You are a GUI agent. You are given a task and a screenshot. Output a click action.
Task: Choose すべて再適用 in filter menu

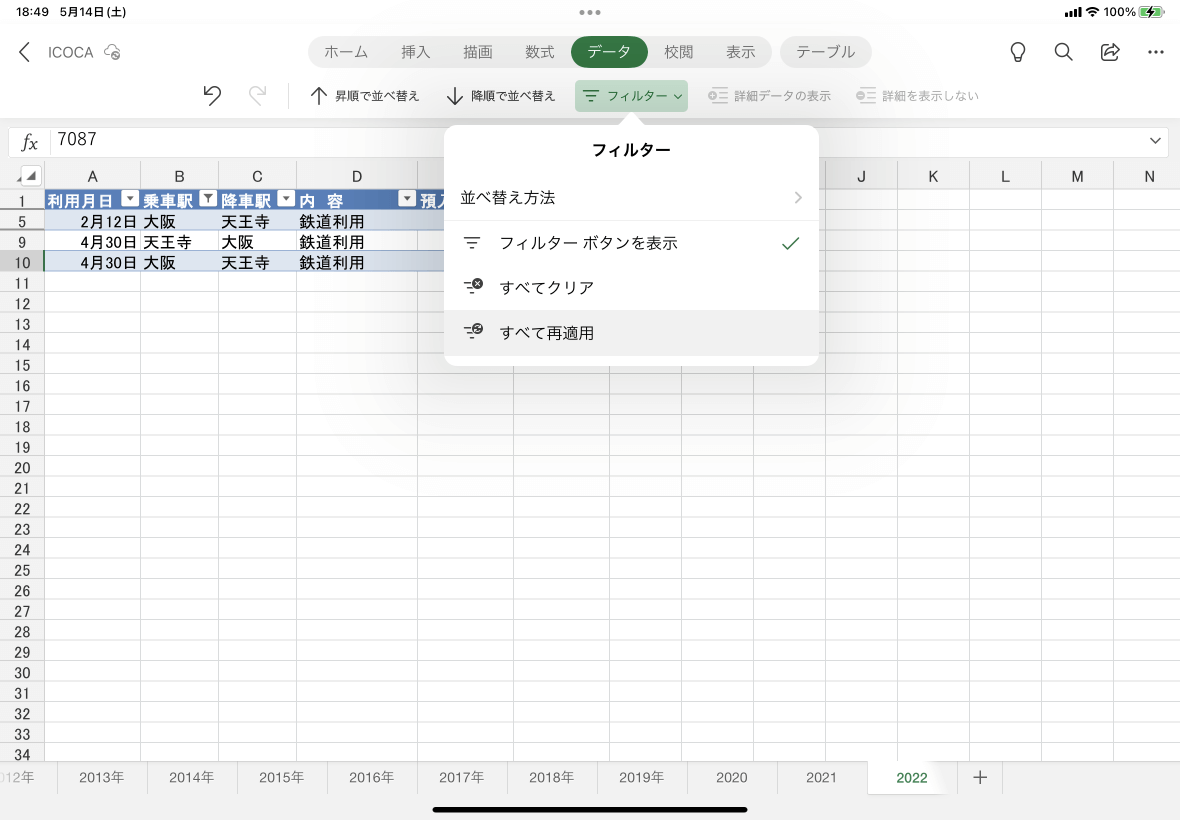point(631,333)
